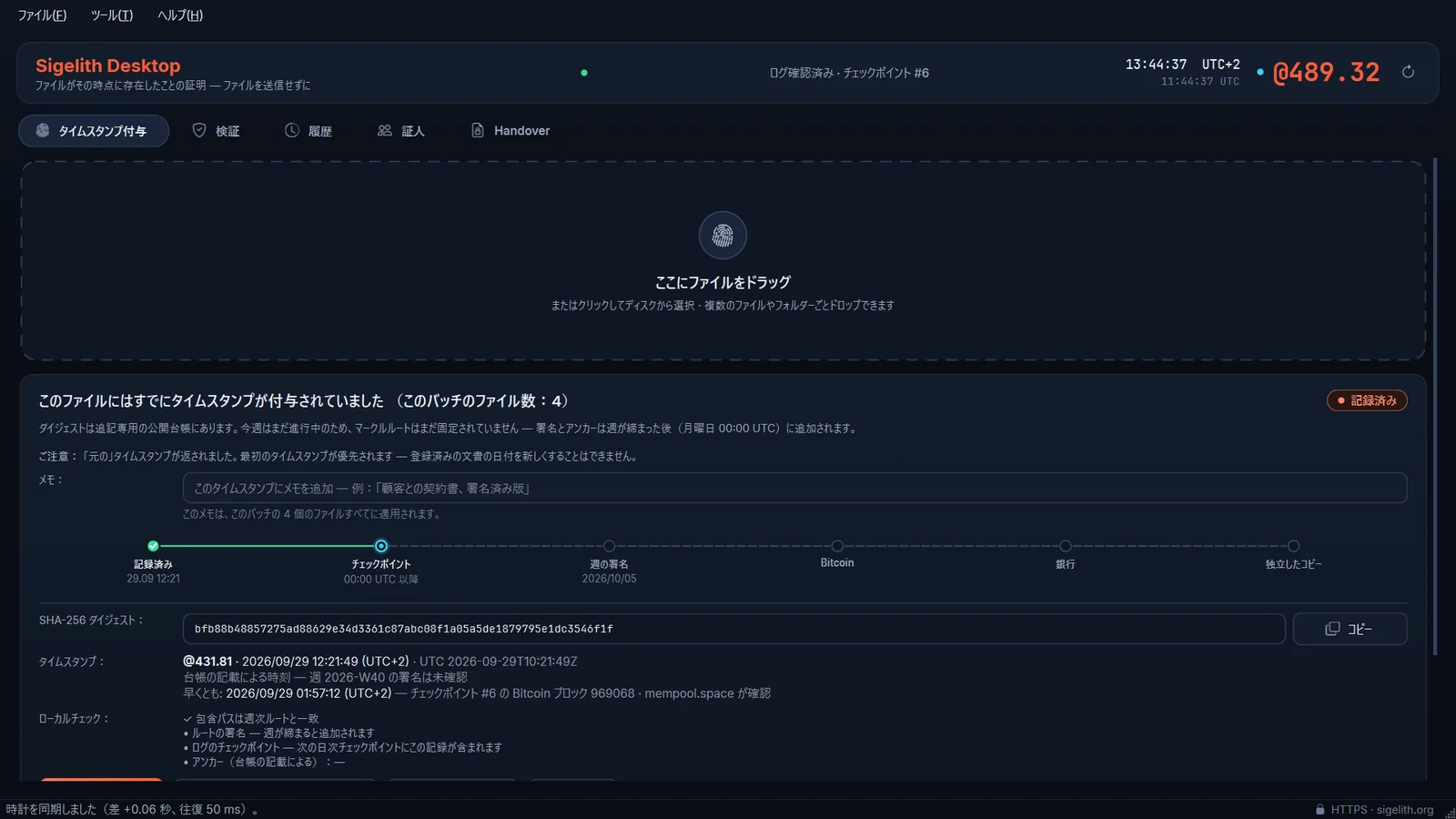The width and height of the screenshot is (1456, 819).
Task: Click the 13:44:37 local clock
Action: [1156, 65]
